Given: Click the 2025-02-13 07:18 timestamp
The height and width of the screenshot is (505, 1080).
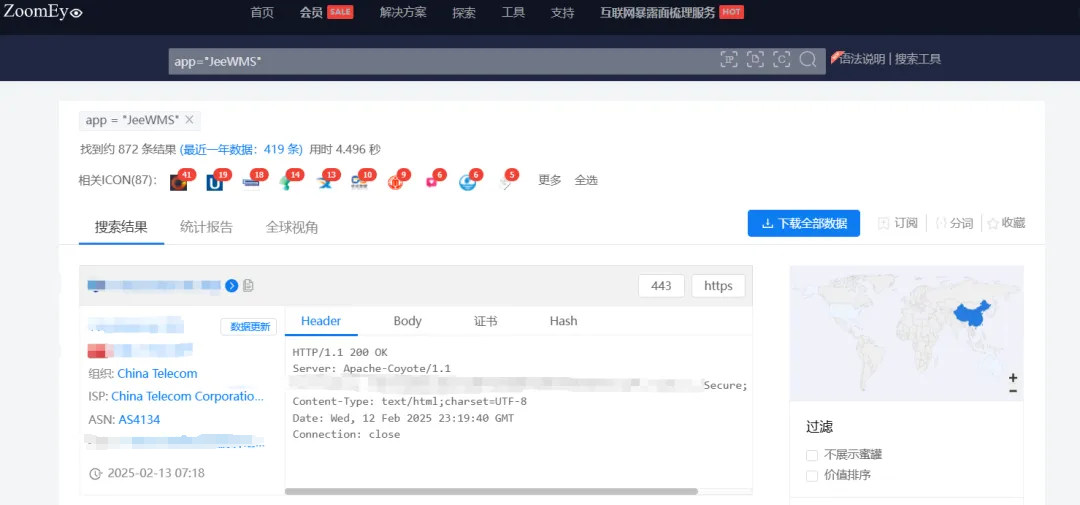Looking at the screenshot, I should coord(156,473).
